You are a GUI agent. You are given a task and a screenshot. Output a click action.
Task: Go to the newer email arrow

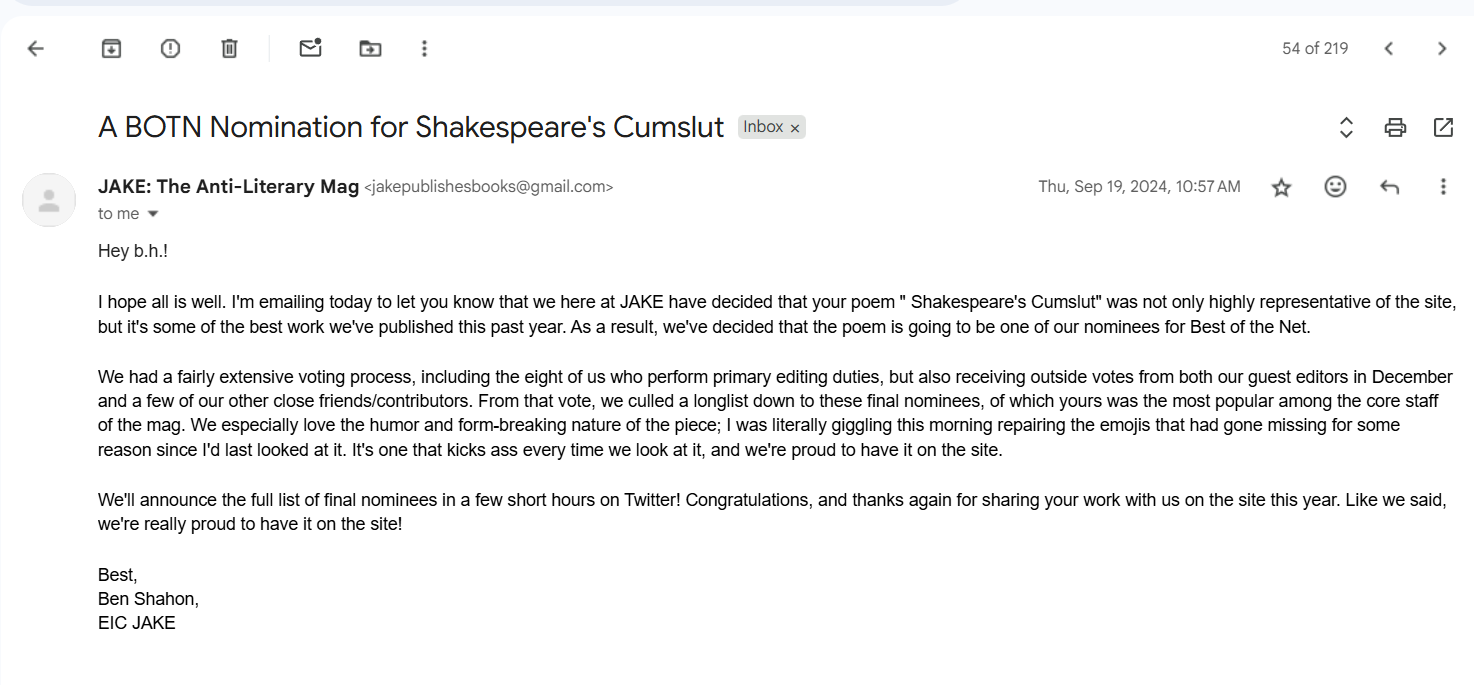1388,48
